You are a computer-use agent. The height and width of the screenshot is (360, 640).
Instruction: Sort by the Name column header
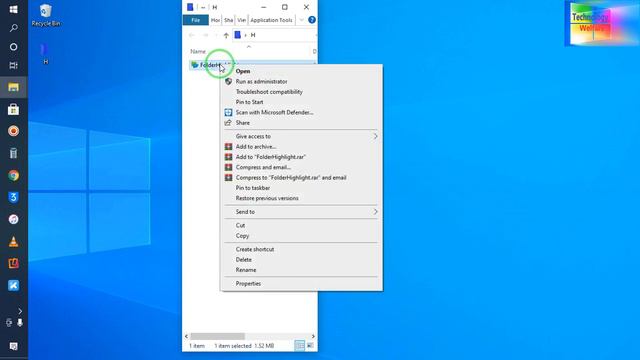point(198,51)
